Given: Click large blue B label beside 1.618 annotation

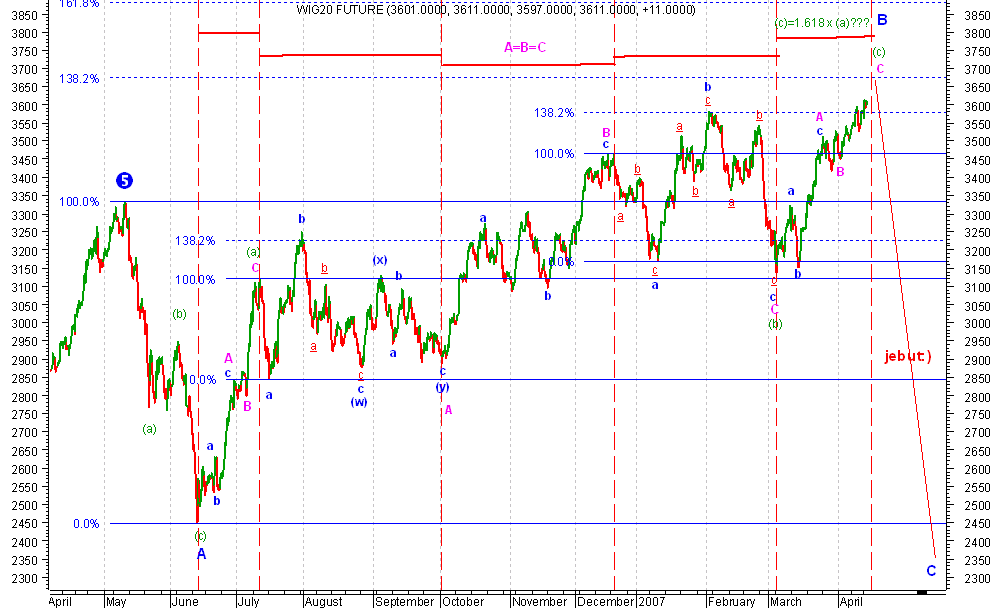Looking at the screenshot, I should (882, 20).
